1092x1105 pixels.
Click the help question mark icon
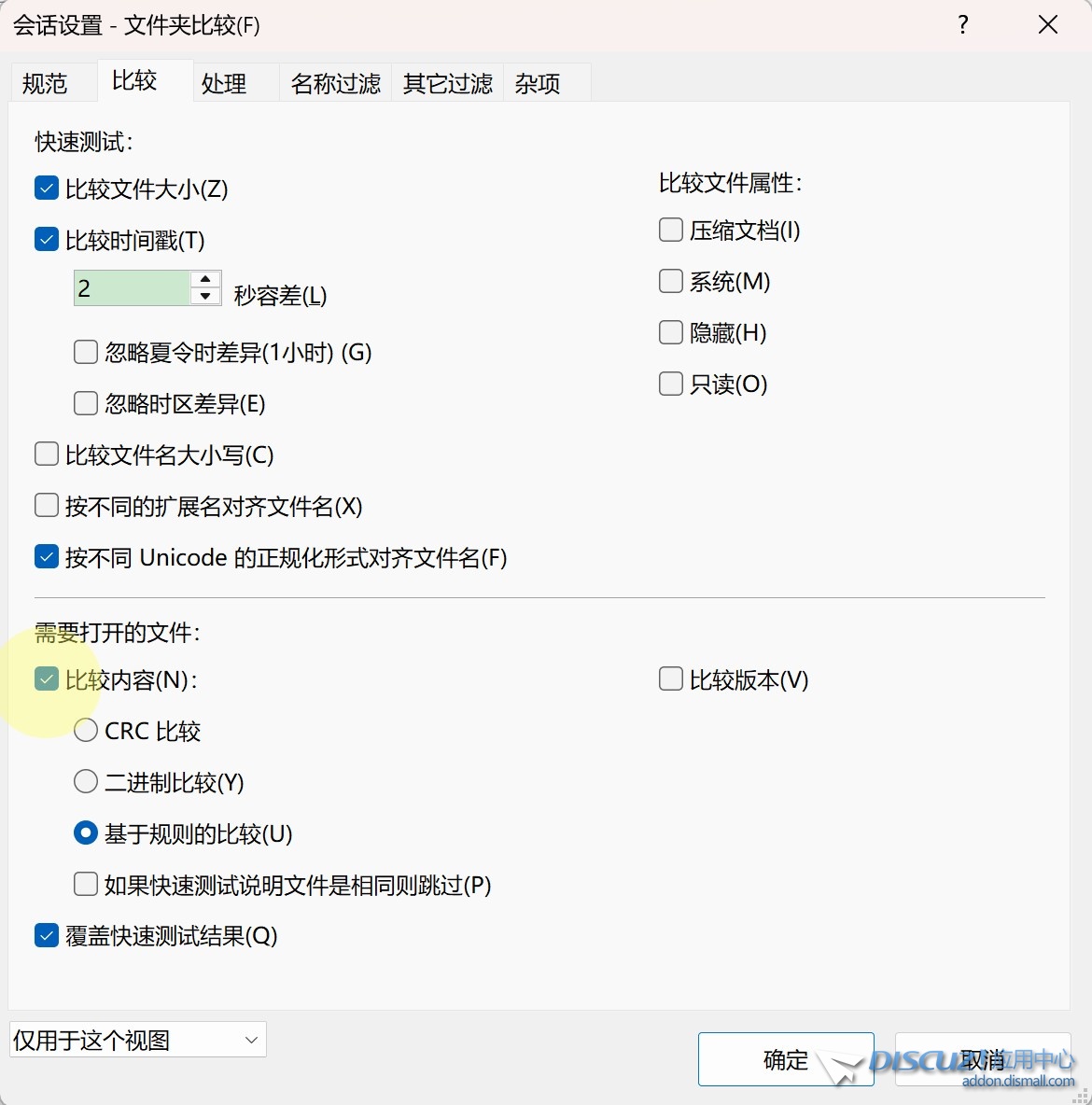tap(963, 25)
